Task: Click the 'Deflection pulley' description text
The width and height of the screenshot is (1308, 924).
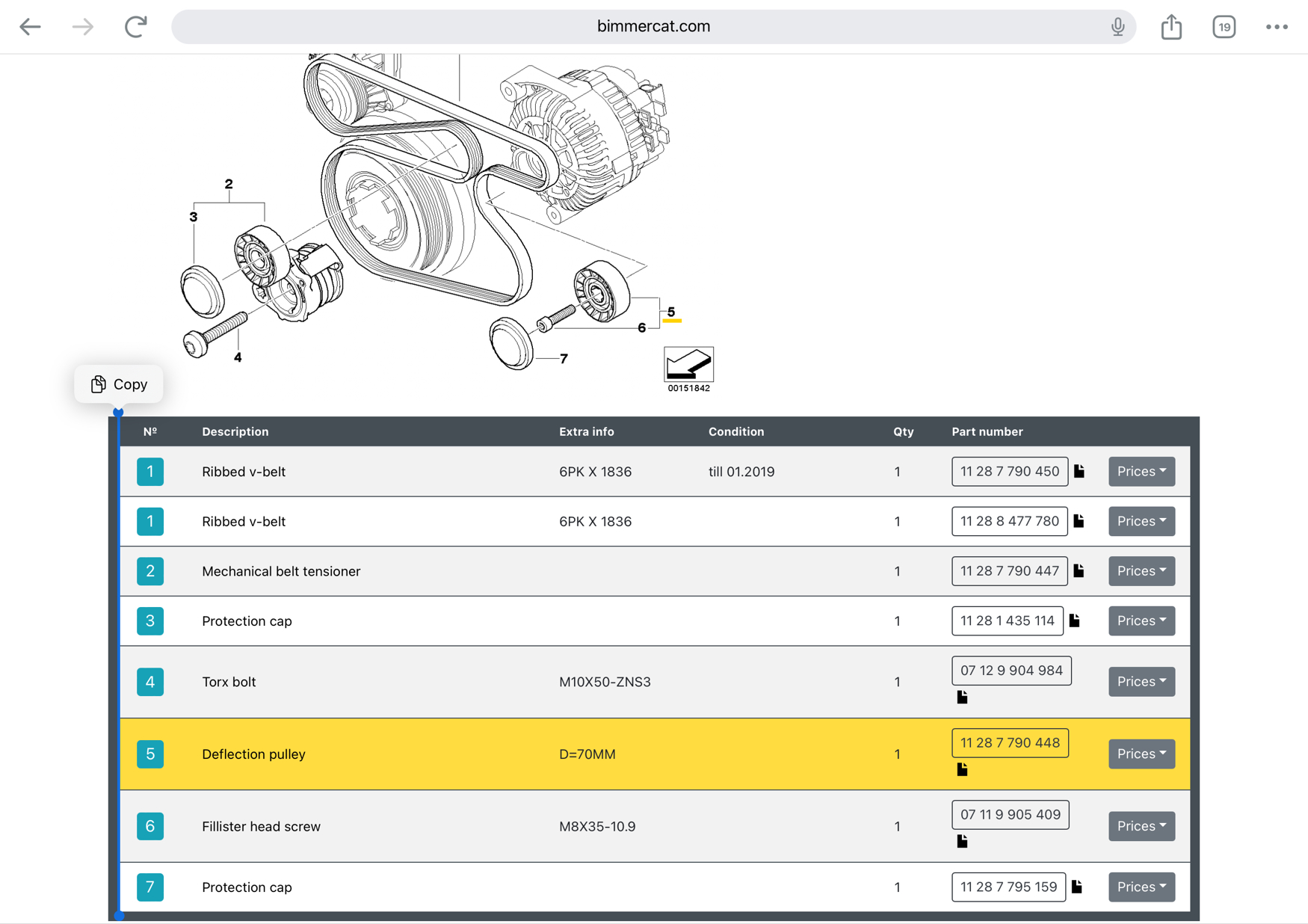Action: click(x=253, y=754)
